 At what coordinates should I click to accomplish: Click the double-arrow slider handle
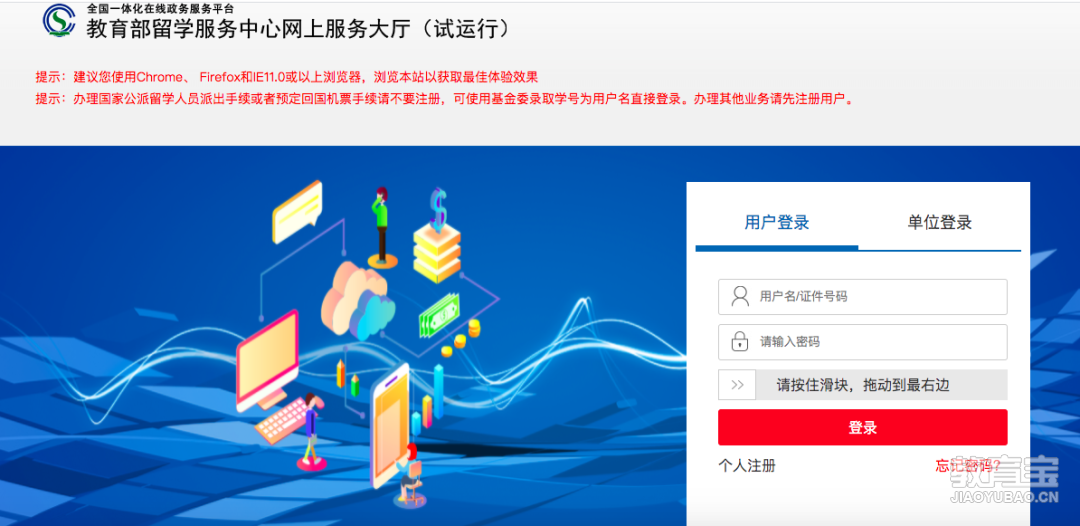pos(737,385)
